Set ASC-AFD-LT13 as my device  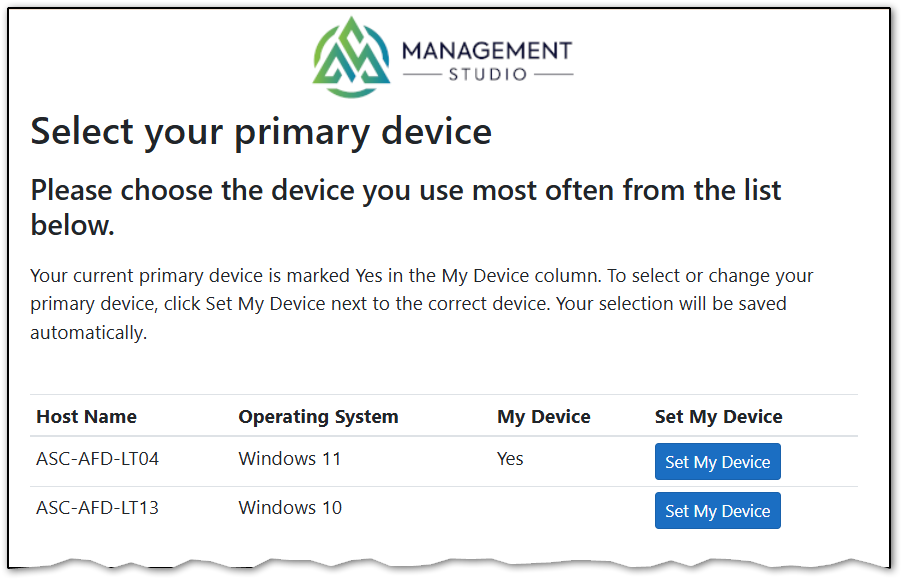point(717,510)
